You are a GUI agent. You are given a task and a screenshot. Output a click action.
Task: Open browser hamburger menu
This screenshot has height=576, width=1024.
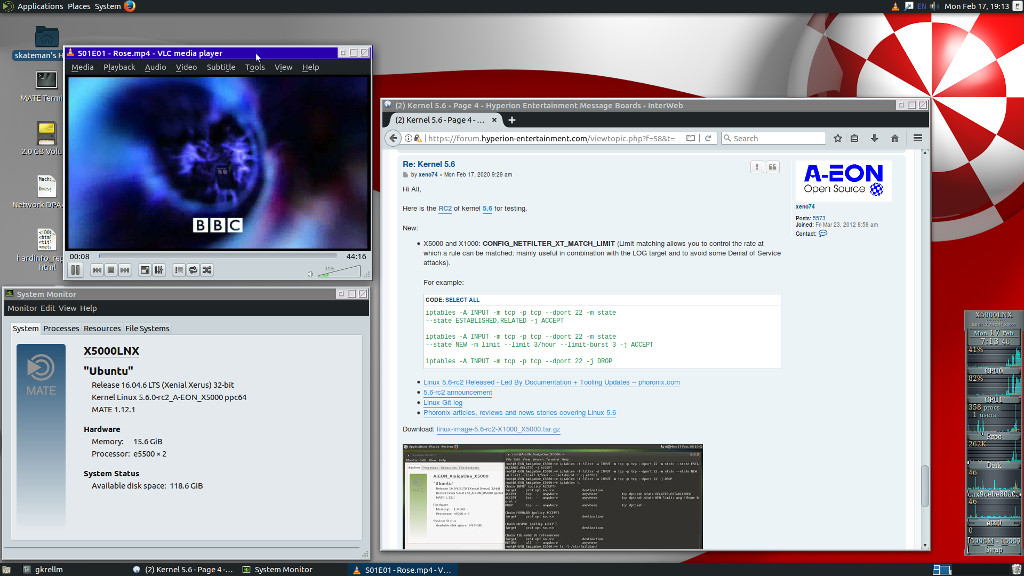click(x=918, y=138)
